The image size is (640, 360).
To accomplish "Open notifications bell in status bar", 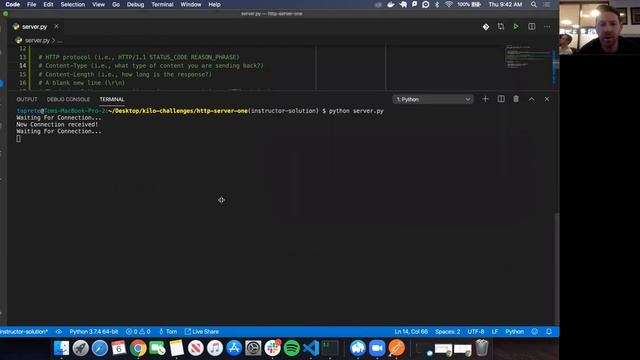I will click(549, 331).
